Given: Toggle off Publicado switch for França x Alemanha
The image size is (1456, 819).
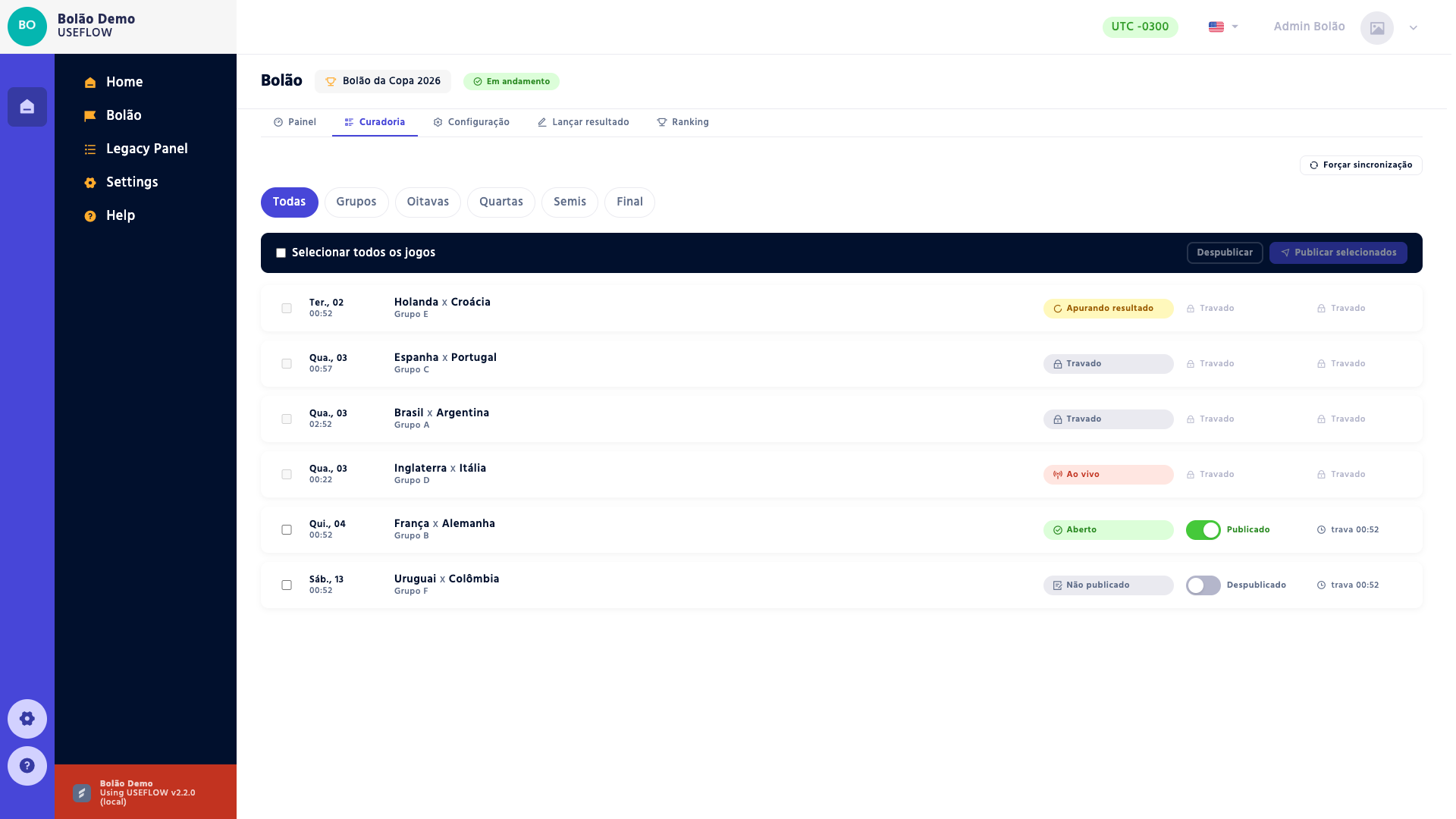Looking at the screenshot, I should [1203, 530].
